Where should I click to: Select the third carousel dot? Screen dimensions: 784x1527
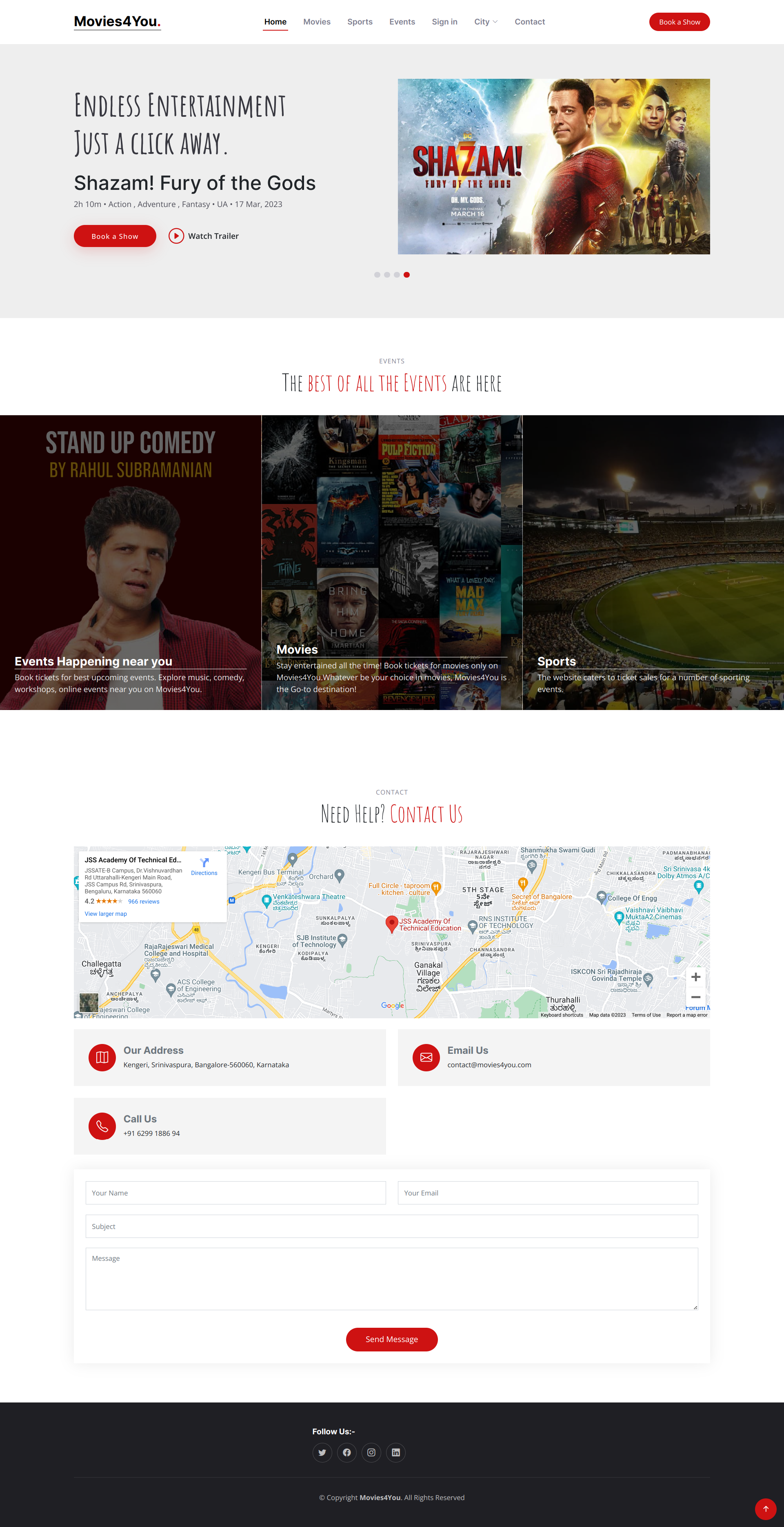[x=397, y=274]
